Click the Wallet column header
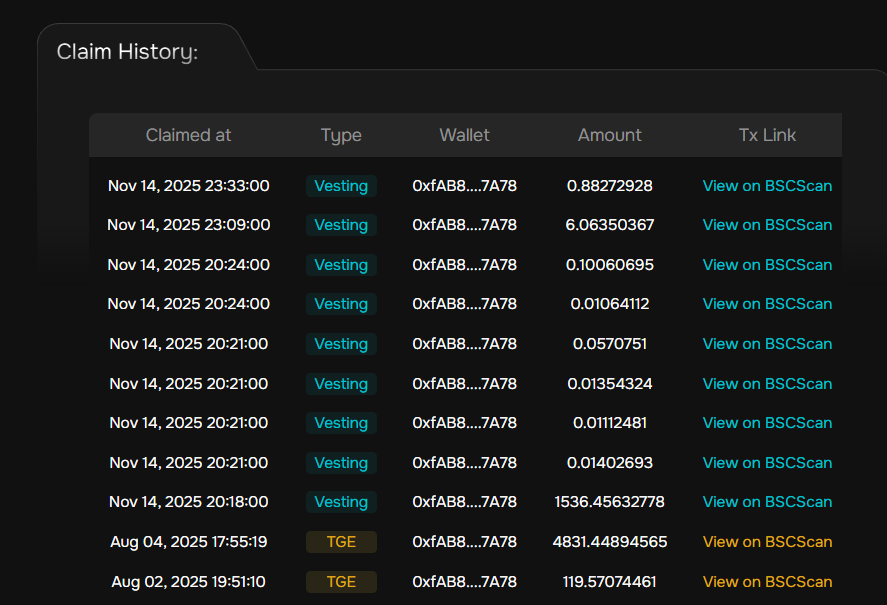The image size is (887, 605). point(464,135)
